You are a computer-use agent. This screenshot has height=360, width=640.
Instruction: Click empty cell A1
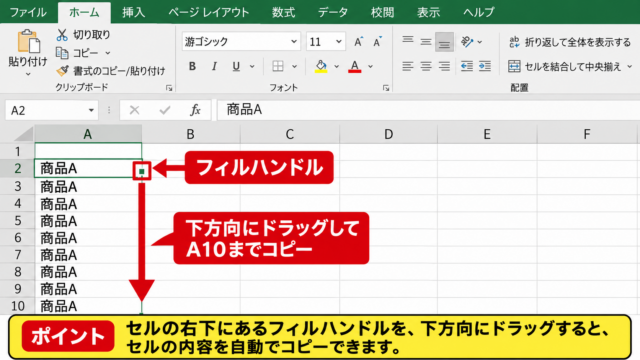(88, 151)
